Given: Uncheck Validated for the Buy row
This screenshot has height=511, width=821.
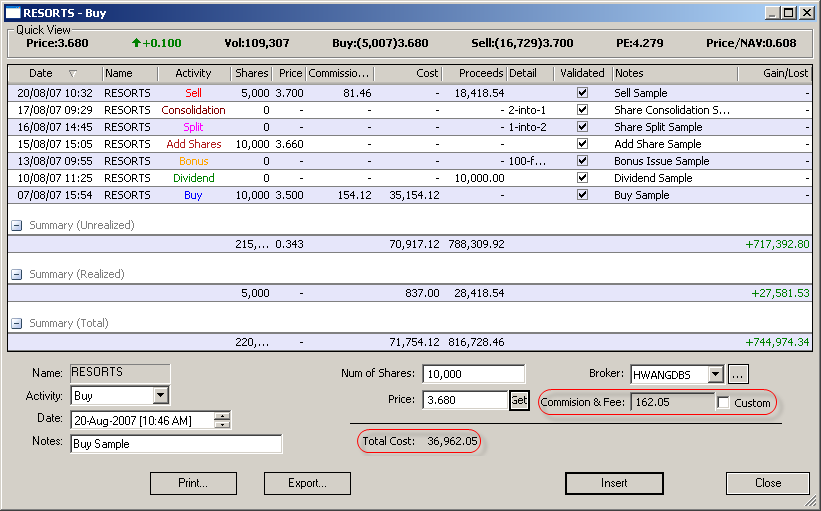Looking at the screenshot, I should coord(582,195).
